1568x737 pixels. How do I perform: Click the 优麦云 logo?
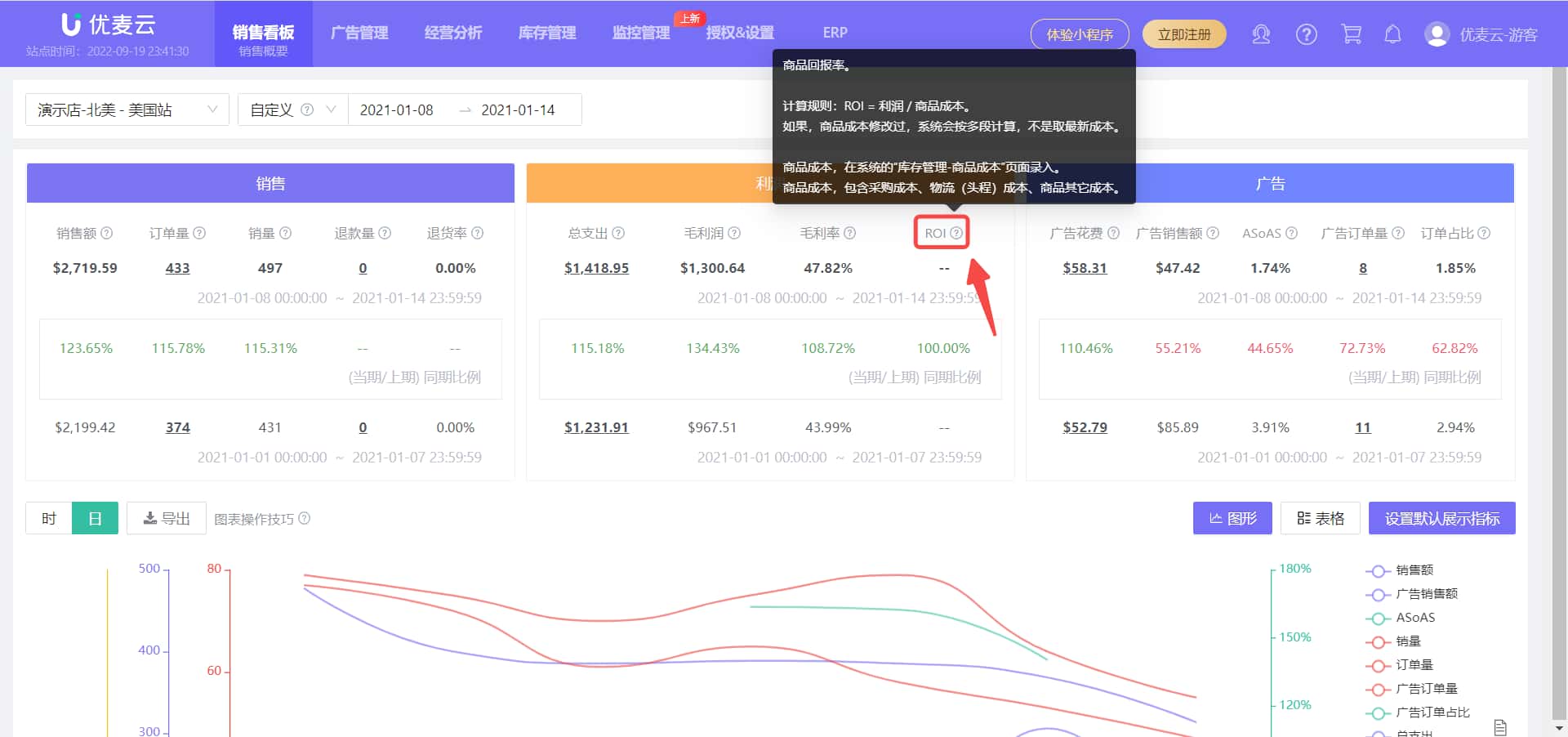coord(109,25)
